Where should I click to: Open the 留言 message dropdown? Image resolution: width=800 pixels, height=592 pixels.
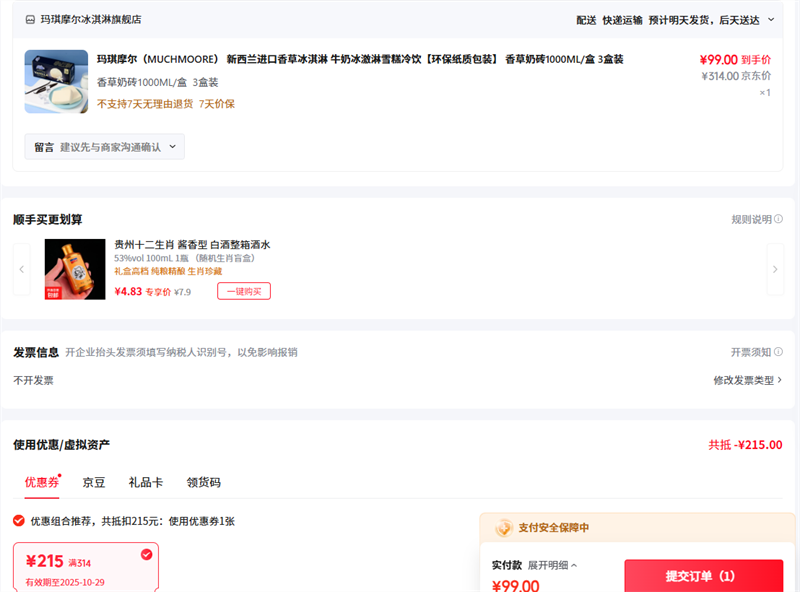[105, 147]
